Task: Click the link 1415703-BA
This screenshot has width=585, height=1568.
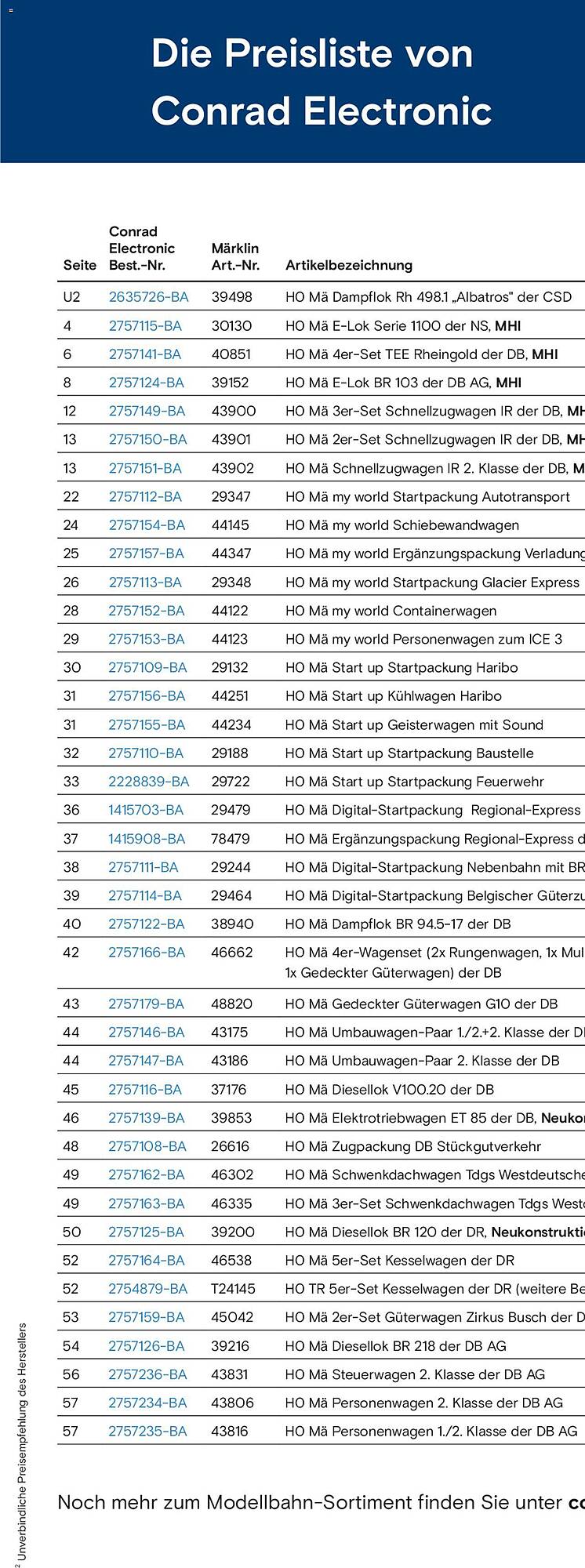Action: point(146,810)
